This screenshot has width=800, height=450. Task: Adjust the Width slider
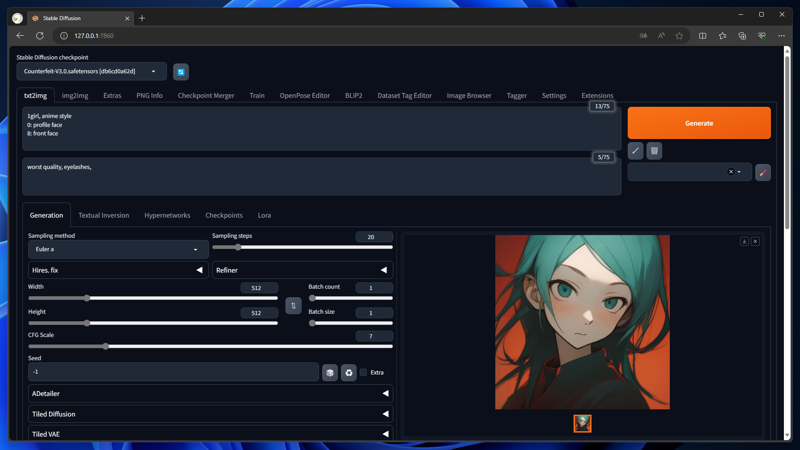click(x=153, y=298)
